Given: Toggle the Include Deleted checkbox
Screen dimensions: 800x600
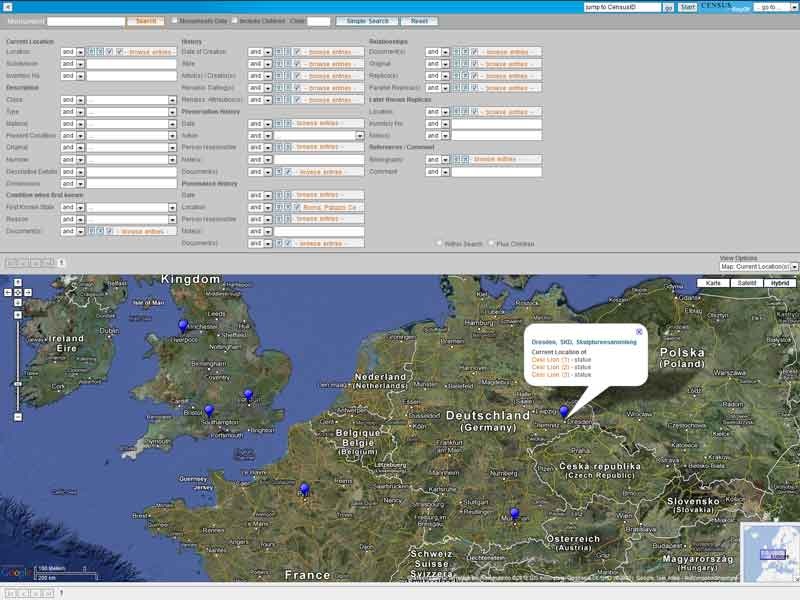Looking at the screenshot, I should click(235, 20).
